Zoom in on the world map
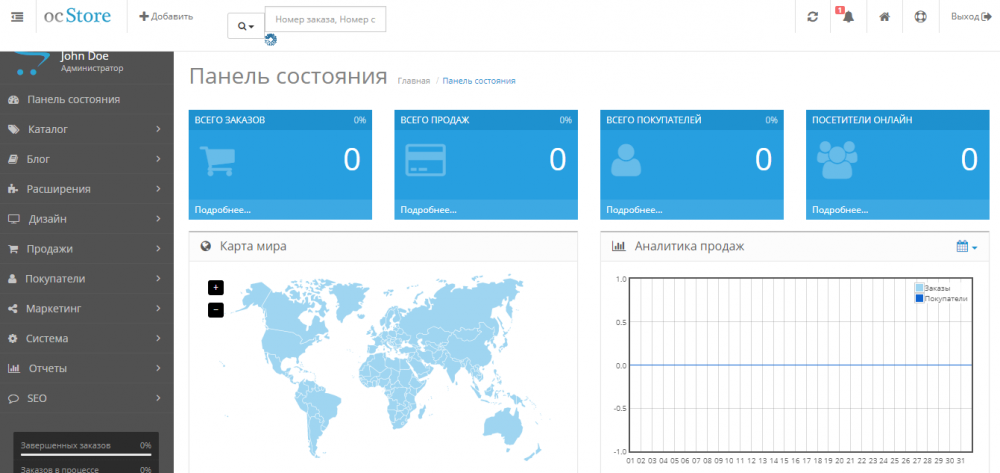 (215, 287)
